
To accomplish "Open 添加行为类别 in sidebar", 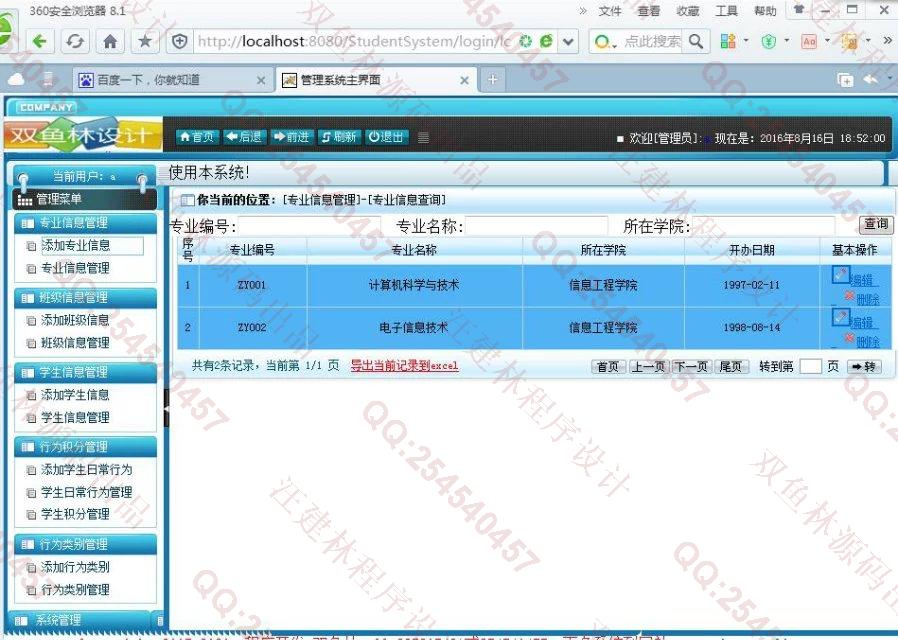I will (x=75, y=567).
